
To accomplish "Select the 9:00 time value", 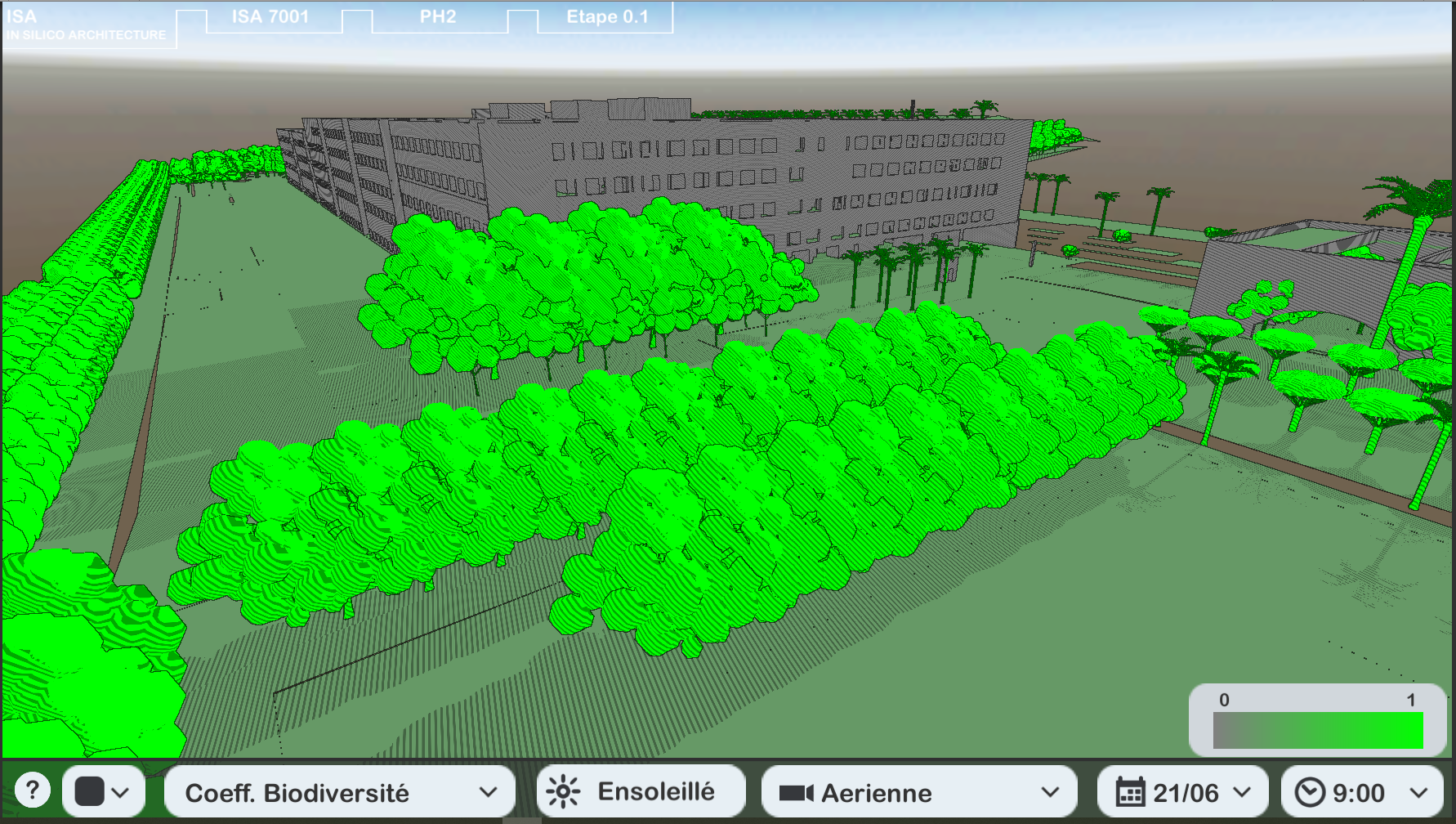I will pos(1358,793).
